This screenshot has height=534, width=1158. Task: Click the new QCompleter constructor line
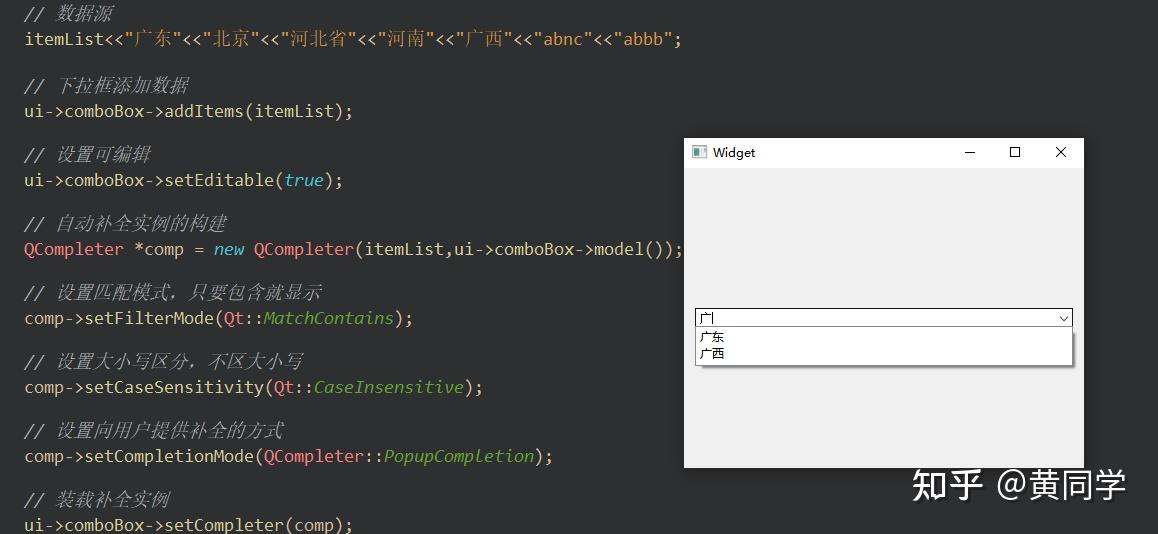[353, 250]
